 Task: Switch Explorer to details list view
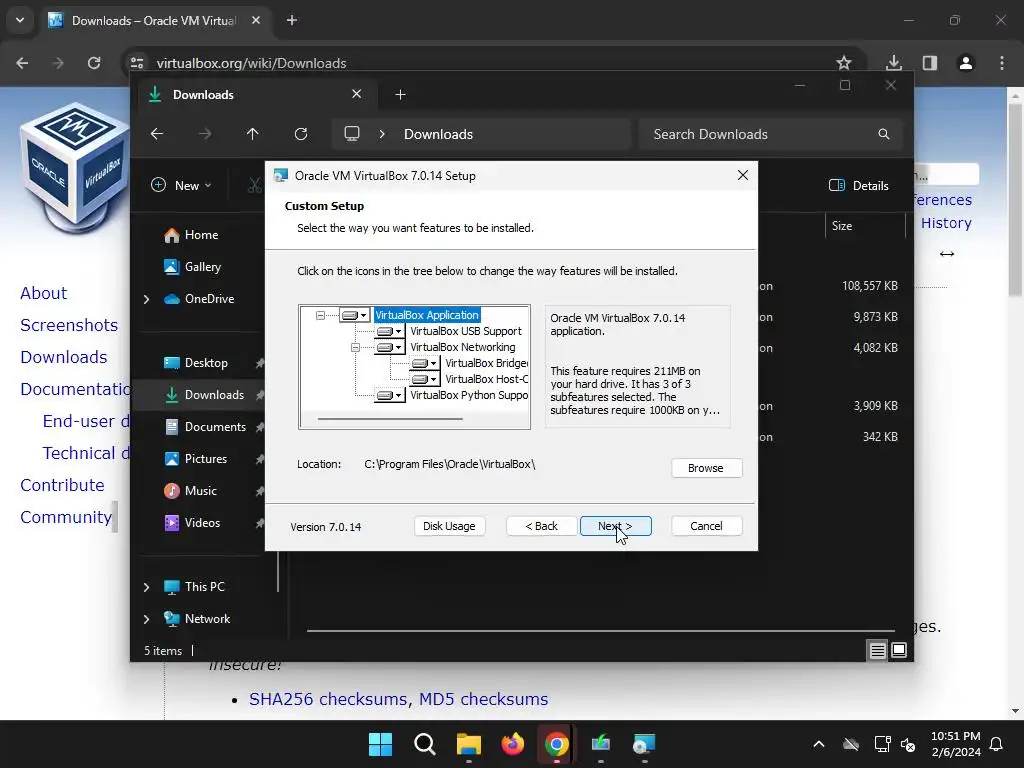click(x=877, y=650)
